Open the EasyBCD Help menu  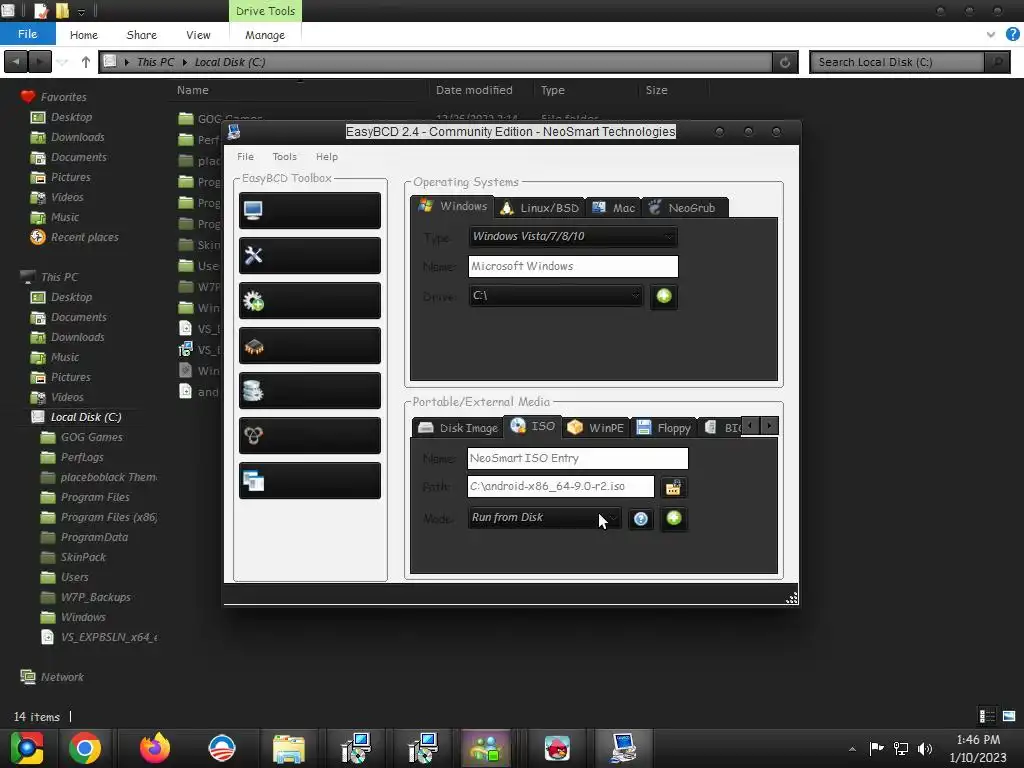point(327,157)
